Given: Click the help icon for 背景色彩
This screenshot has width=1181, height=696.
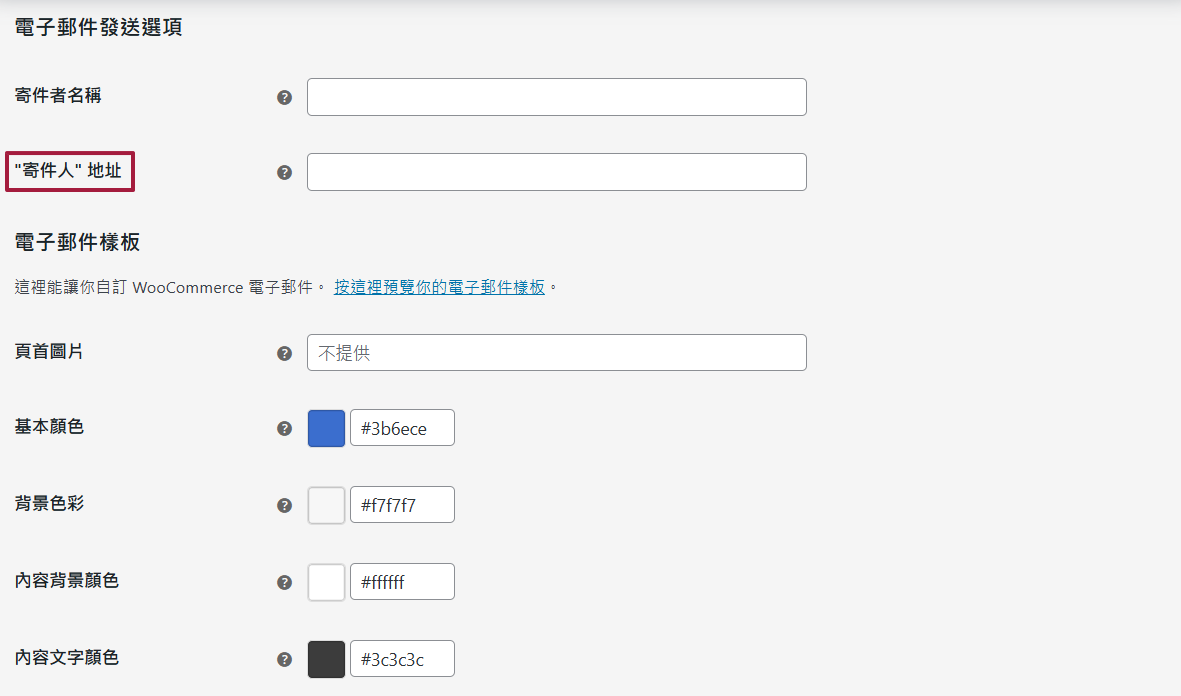Looking at the screenshot, I should tap(285, 505).
